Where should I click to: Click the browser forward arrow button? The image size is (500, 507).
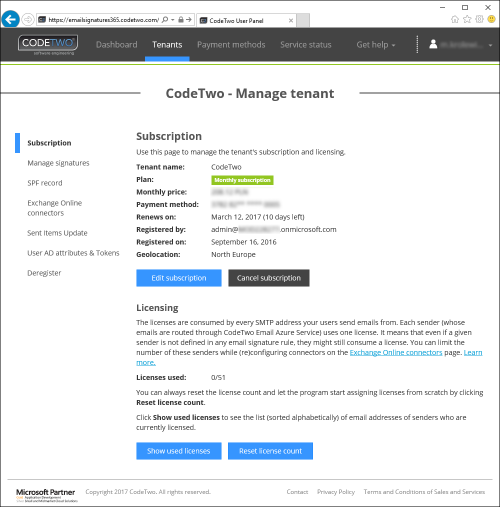tap(28, 20)
